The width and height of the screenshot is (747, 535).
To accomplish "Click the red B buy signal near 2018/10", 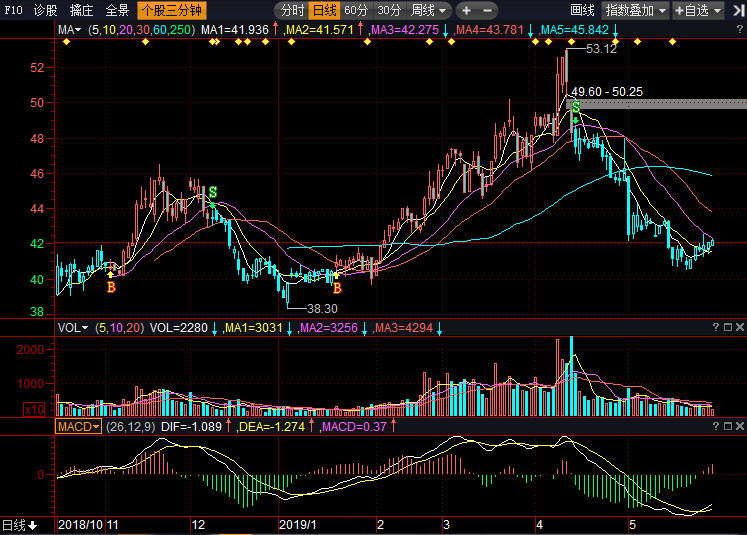I will [x=111, y=287].
